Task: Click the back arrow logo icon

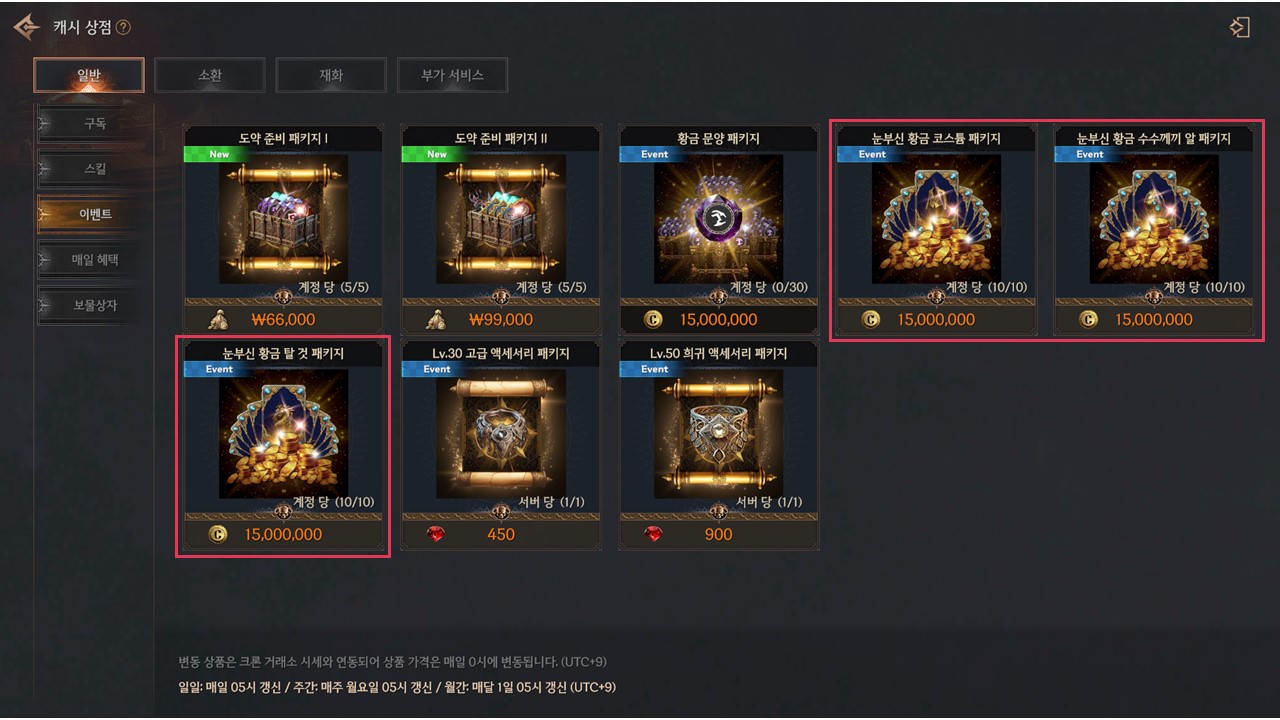Action: pos(27,27)
